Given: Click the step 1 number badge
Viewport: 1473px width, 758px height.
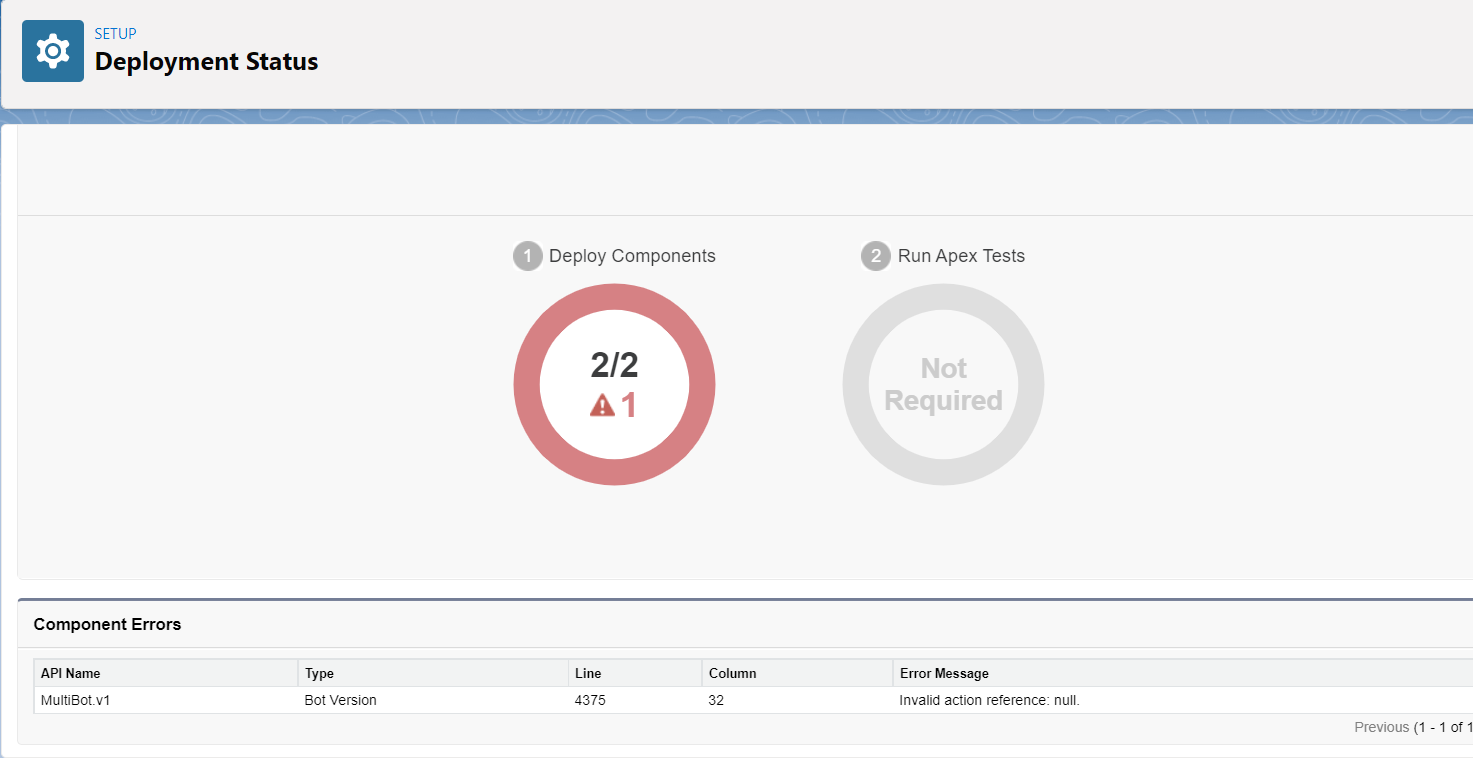Looking at the screenshot, I should [x=527, y=256].
